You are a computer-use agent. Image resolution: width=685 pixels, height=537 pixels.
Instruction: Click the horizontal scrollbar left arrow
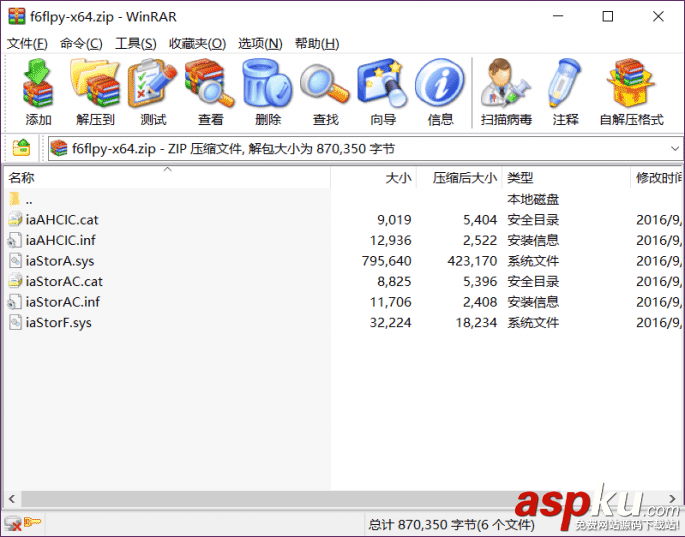12,499
